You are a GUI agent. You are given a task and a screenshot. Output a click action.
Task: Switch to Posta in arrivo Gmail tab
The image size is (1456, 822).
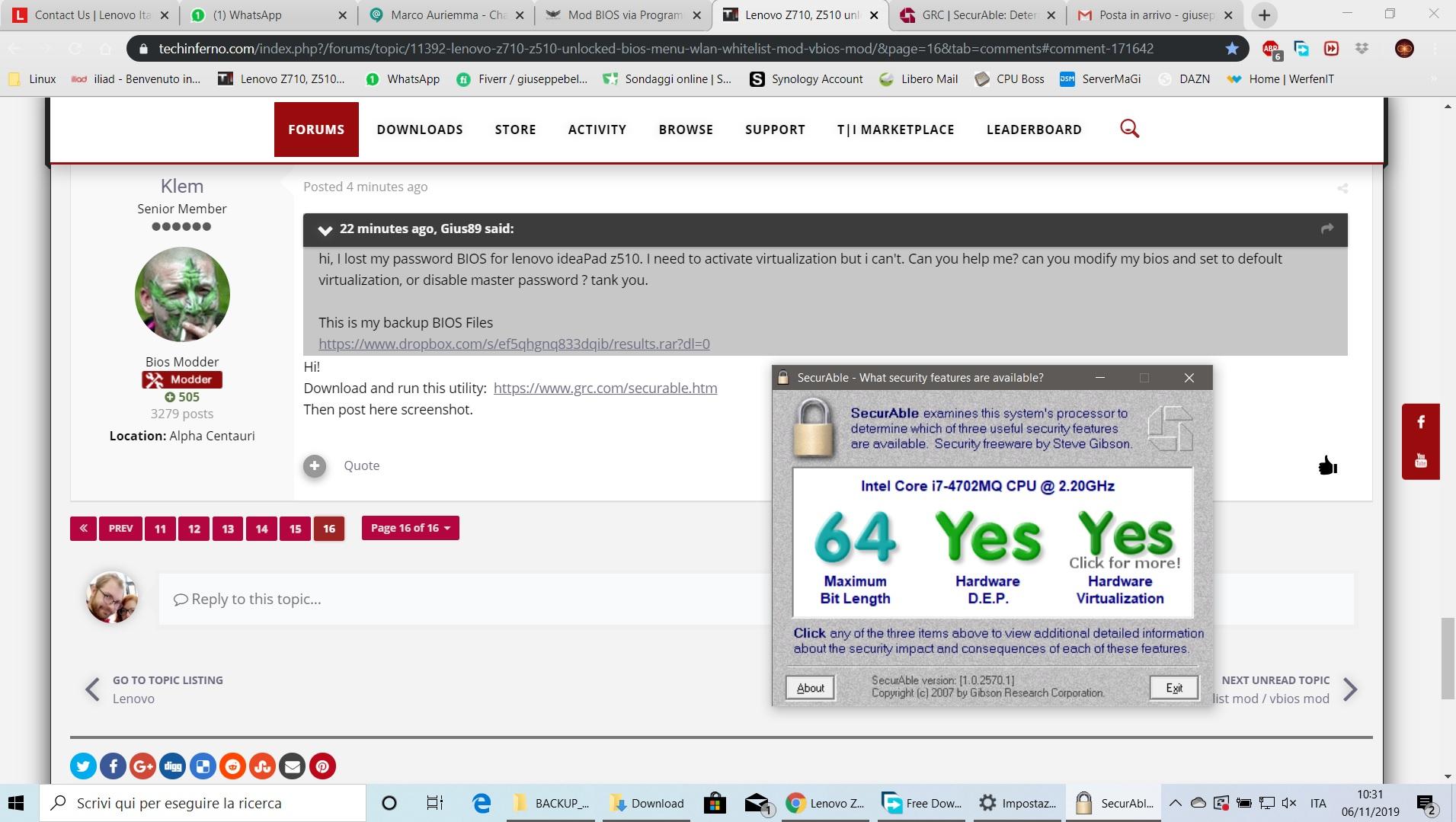pyautogui.click(x=1156, y=14)
